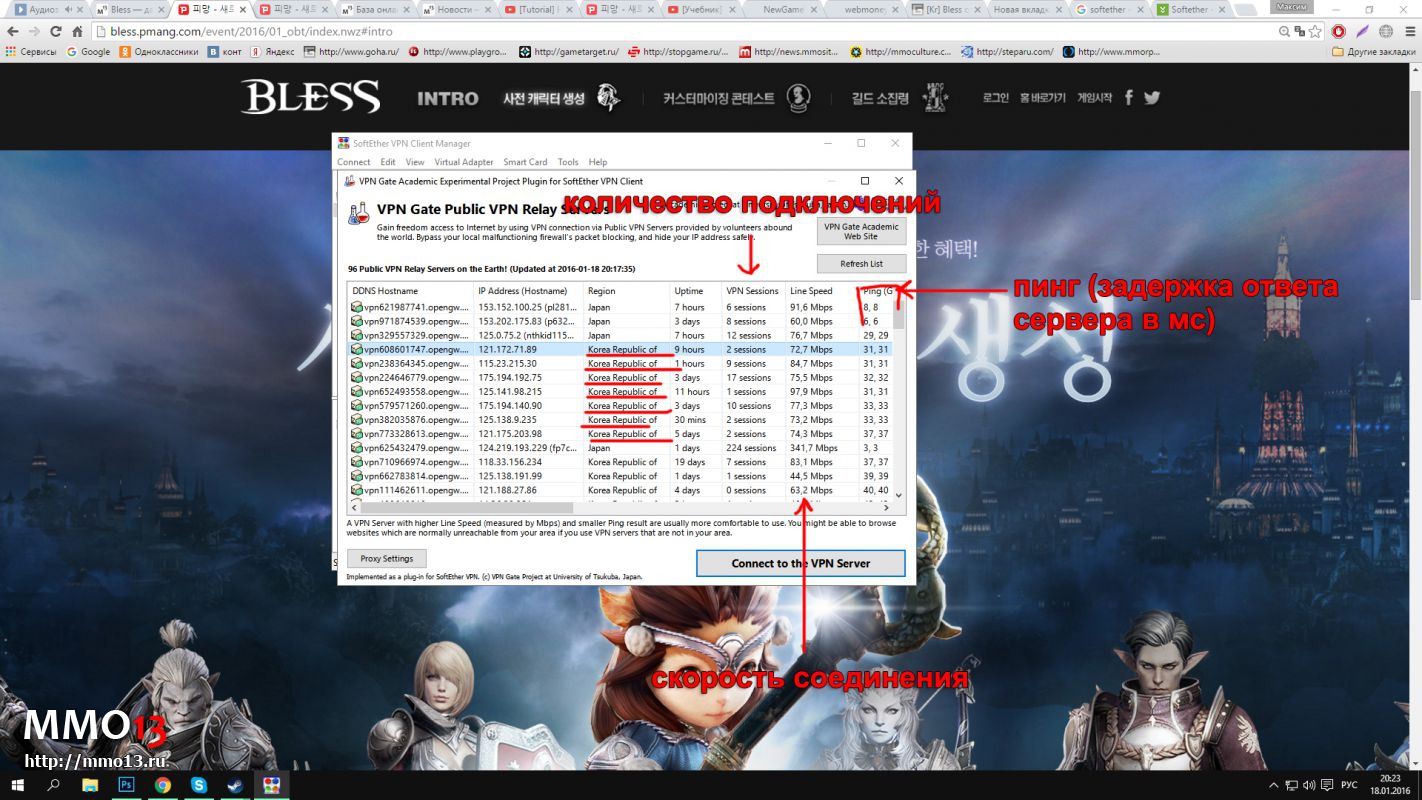
Task: Open the Chrome hamburger menu
Action: (x=1408, y=31)
